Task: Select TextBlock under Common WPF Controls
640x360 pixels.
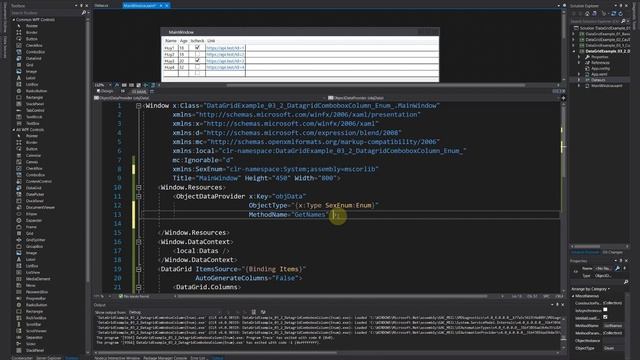Action: [34, 117]
